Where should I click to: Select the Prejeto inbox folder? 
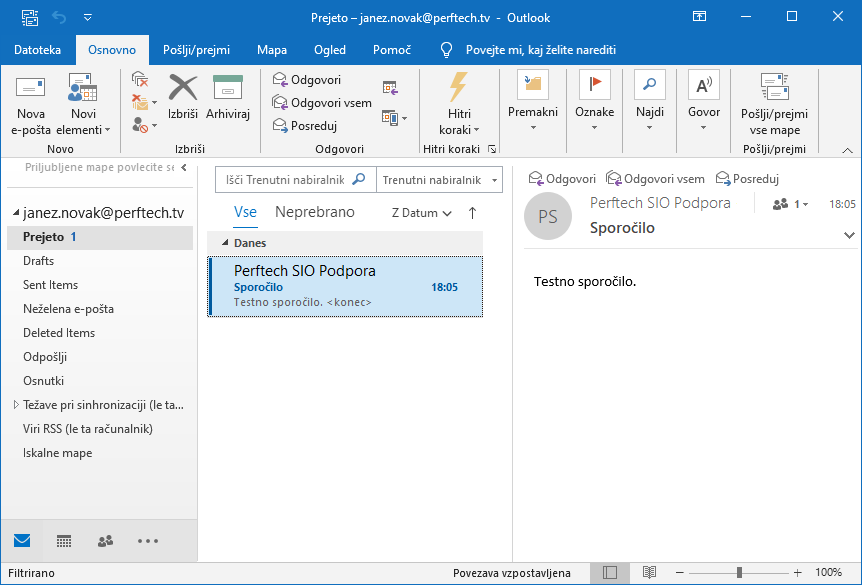point(100,237)
